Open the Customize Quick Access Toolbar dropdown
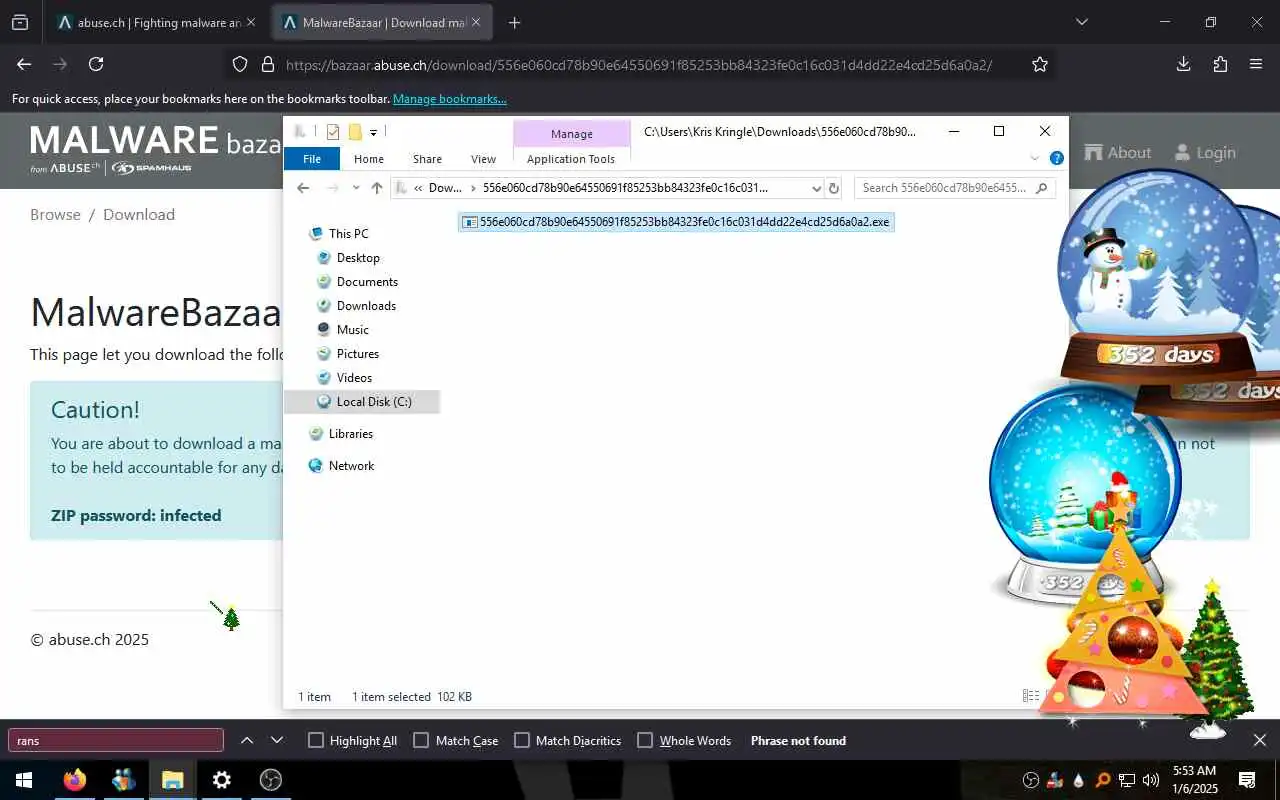The height and width of the screenshot is (800, 1280). (373, 132)
